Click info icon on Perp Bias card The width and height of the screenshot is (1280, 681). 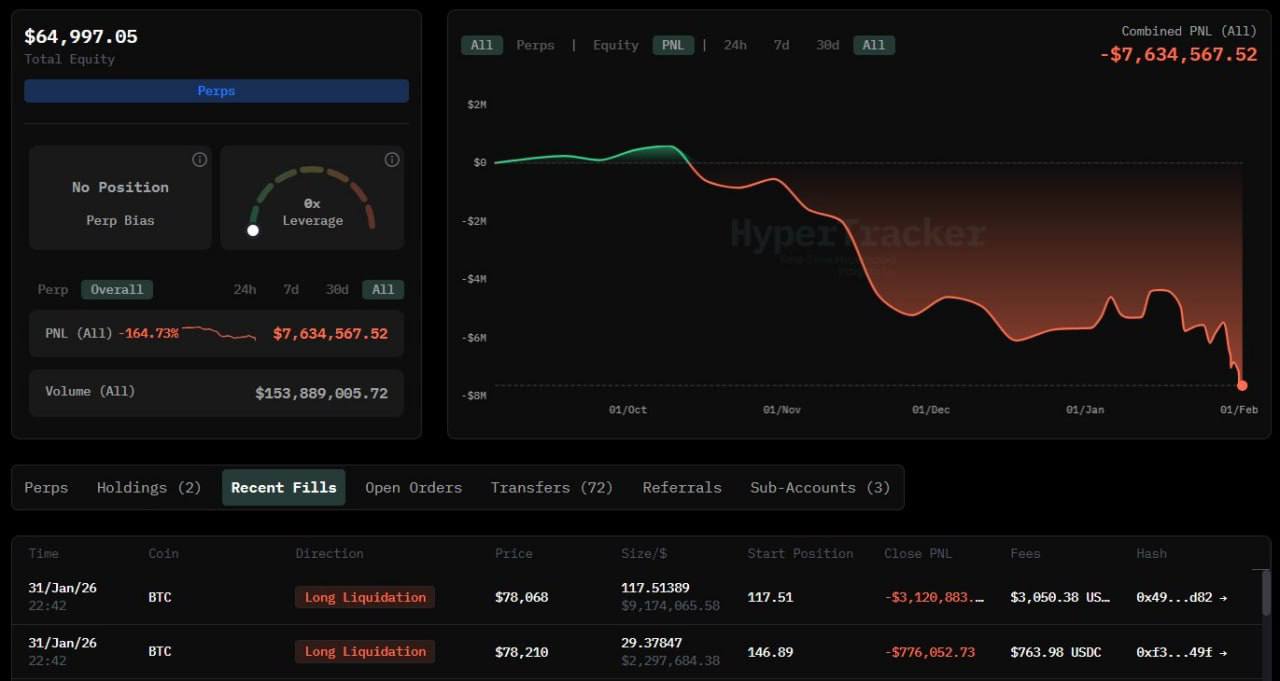(x=199, y=160)
